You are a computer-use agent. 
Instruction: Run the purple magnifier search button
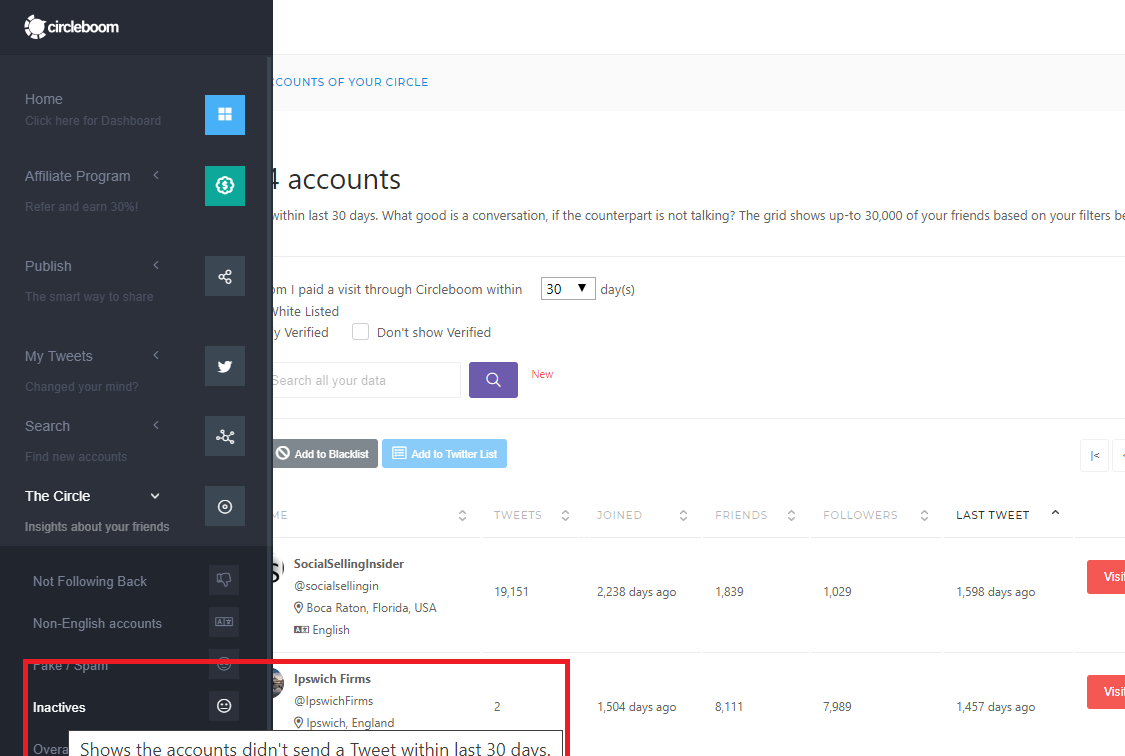point(494,380)
